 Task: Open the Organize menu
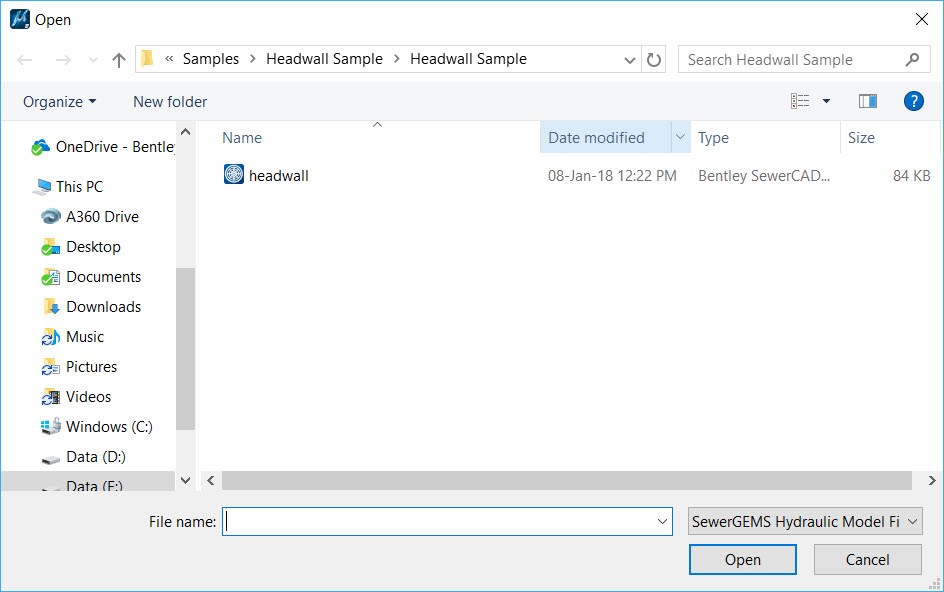[60, 102]
